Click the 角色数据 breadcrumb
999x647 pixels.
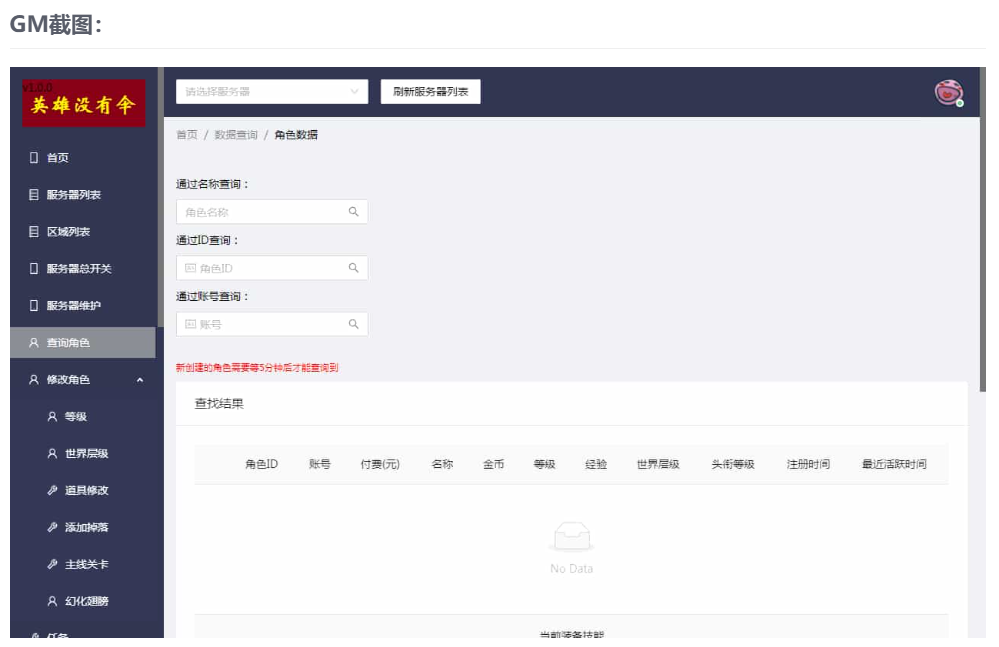pyautogui.click(x=296, y=135)
